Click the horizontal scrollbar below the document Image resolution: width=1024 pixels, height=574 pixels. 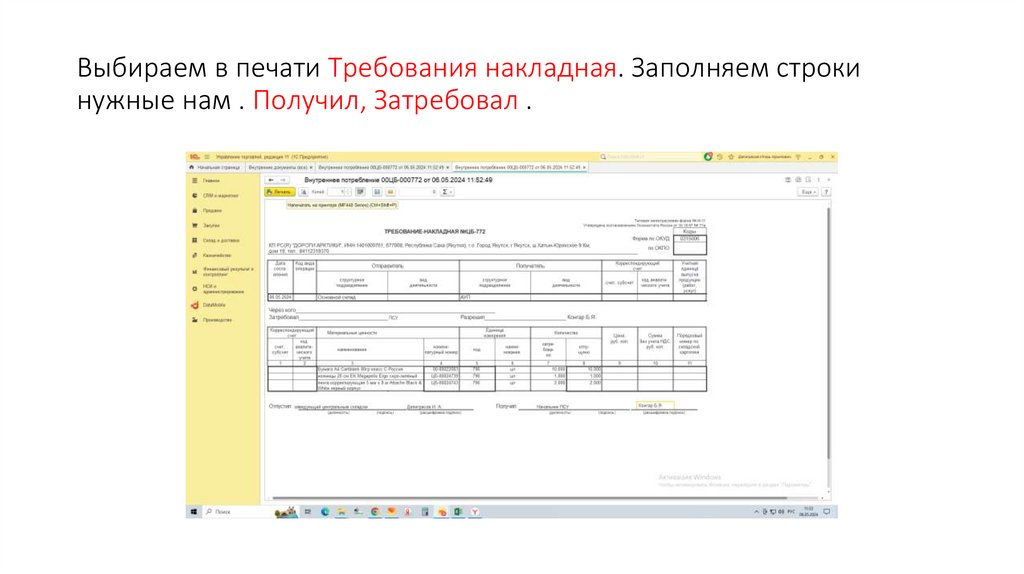click(529, 498)
